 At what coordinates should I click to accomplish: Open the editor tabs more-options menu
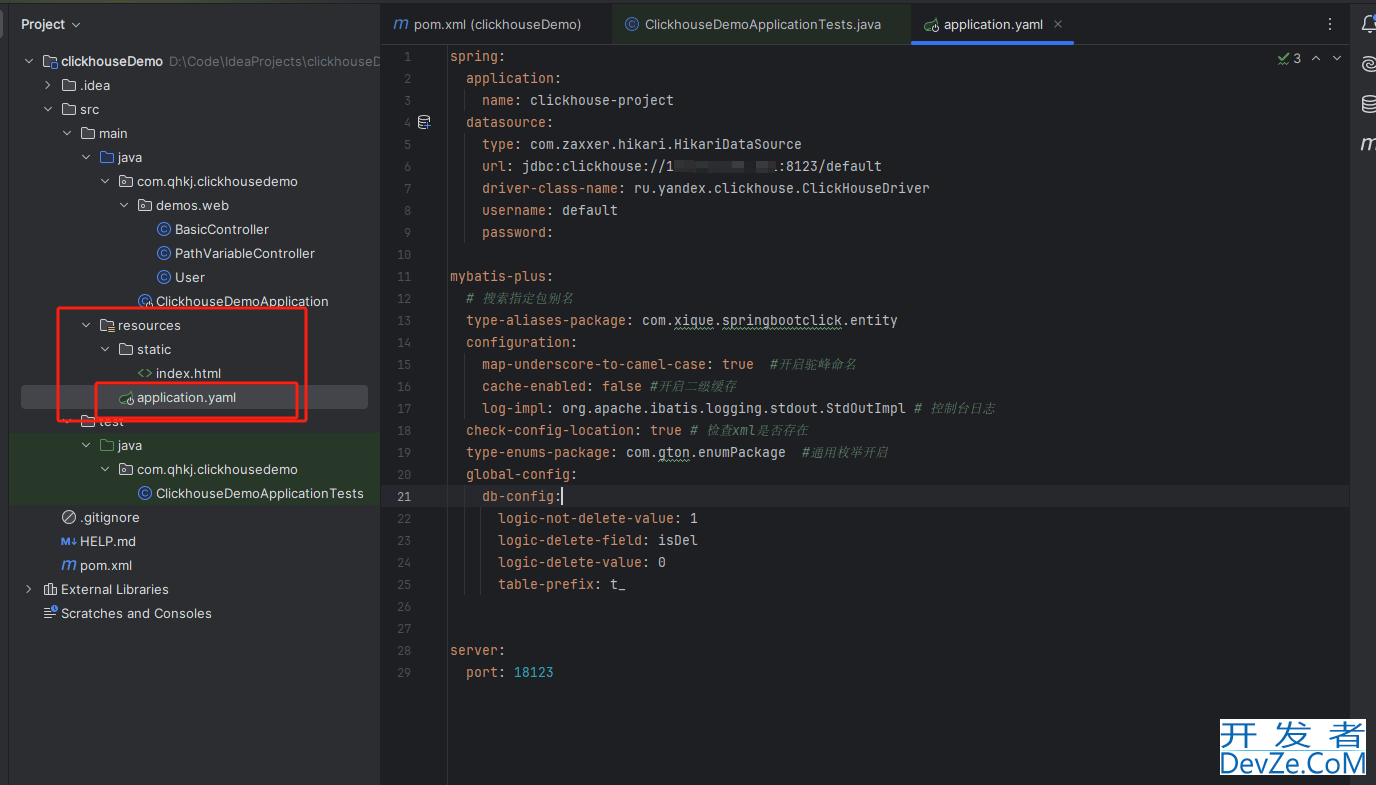tap(1329, 24)
